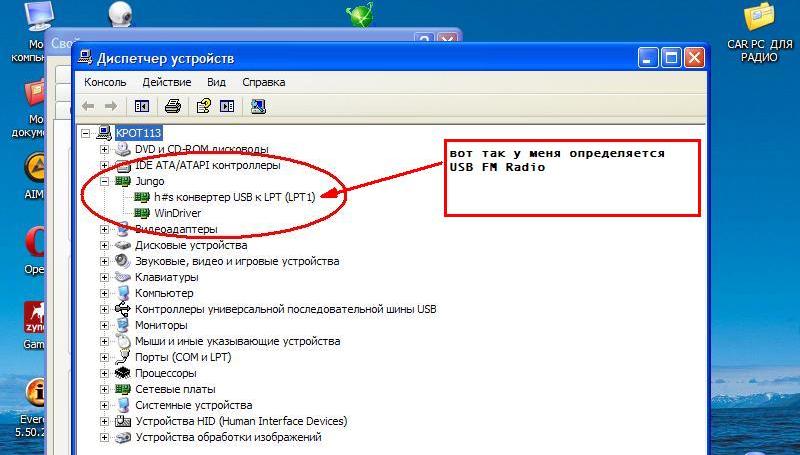Image resolution: width=800 pixels, height=455 pixels.
Task: Open CAR PC ДЛЯ РАДИО desktop folder
Action: [760, 32]
